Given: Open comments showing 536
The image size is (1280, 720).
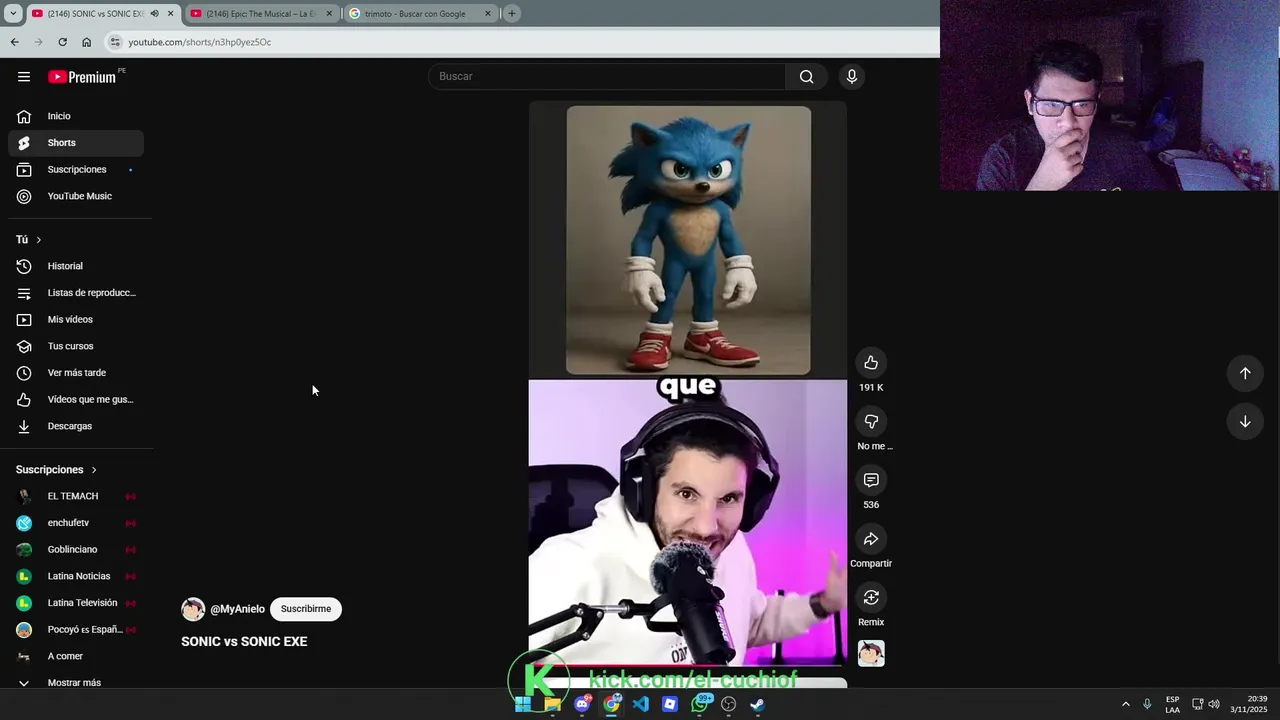Looking at the screenshot, I should point(871,481).
